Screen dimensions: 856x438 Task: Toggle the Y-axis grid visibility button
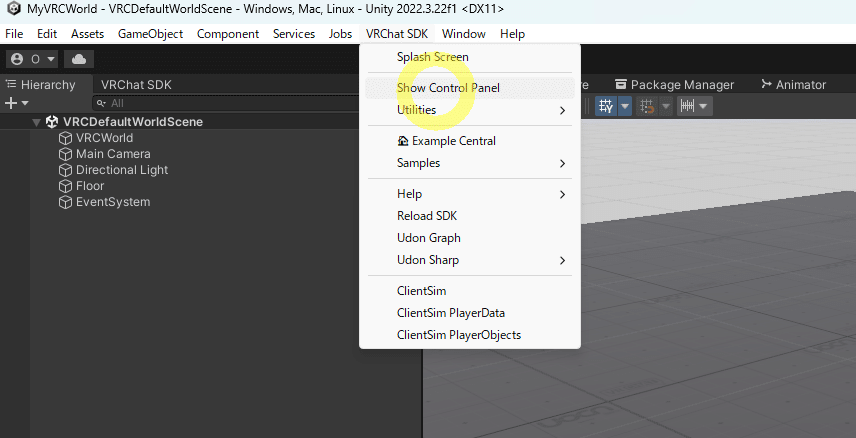(606, 106)
